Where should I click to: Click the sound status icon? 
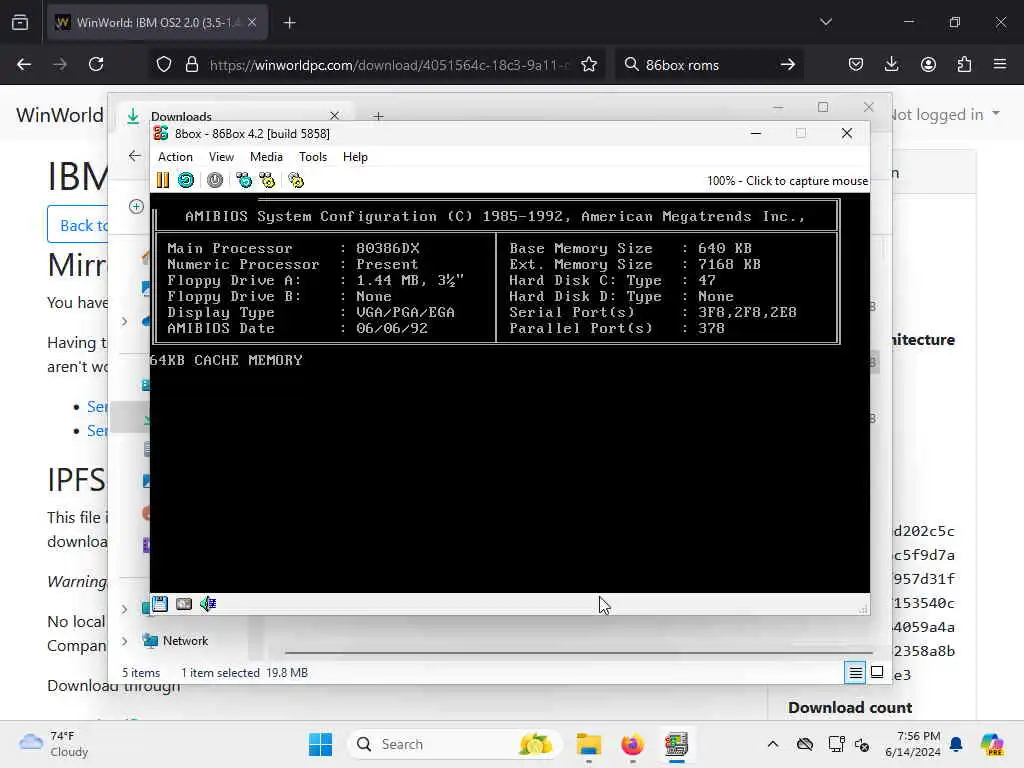[x=208, y=604]
